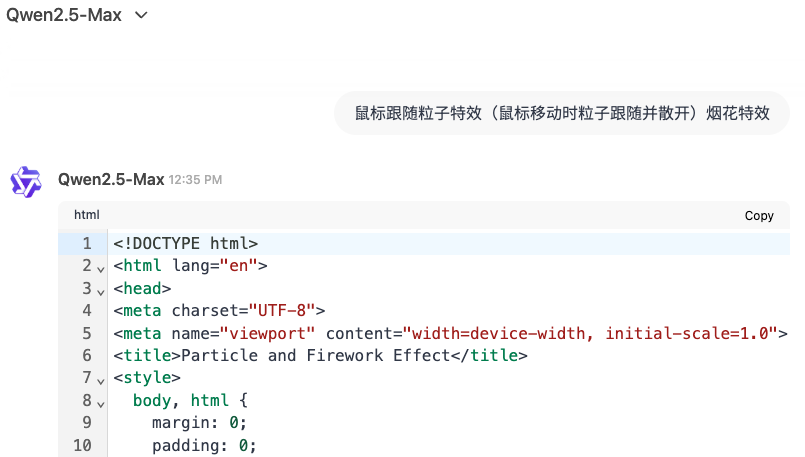
Task: Click the html language label on the code block
Action: click(x=87, y=215)
